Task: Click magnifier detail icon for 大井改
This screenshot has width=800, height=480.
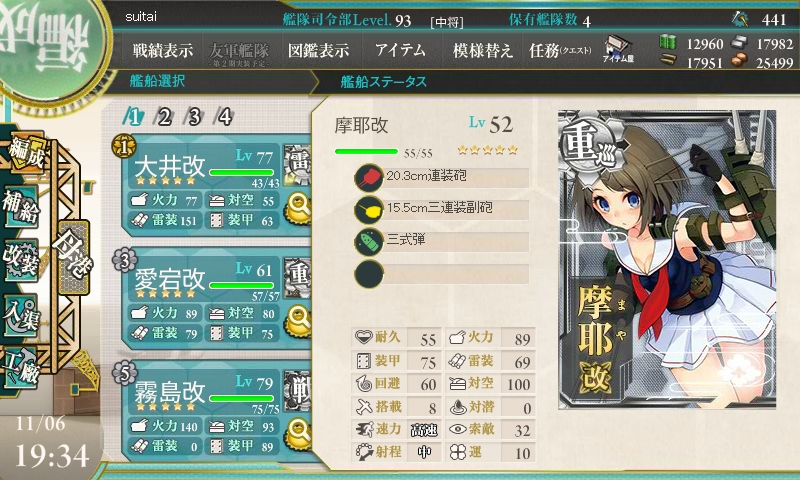Action: (x=298, y=208)
